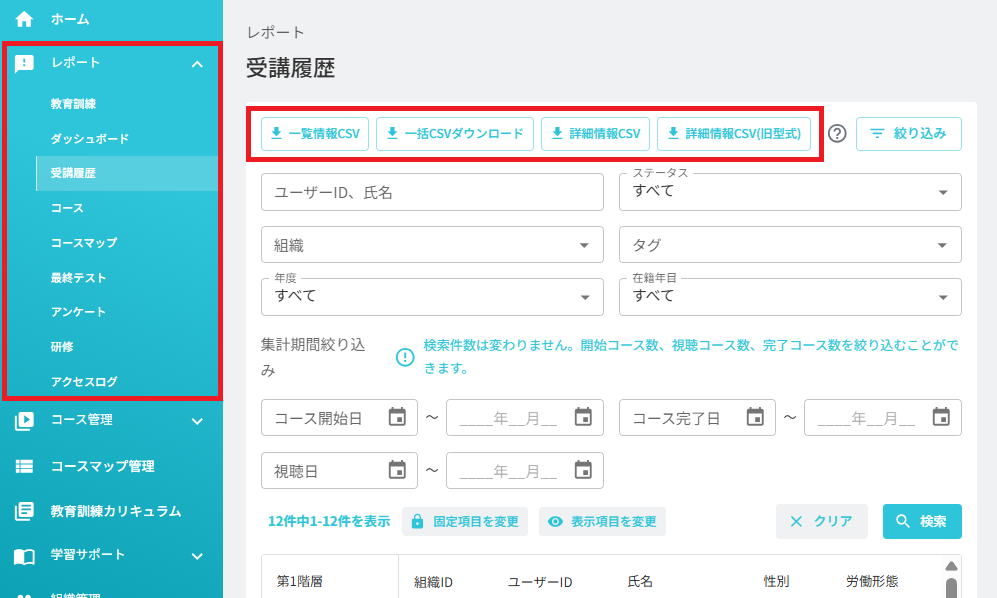Select 受講履歴 in report submenu

[x=127, y=173]
